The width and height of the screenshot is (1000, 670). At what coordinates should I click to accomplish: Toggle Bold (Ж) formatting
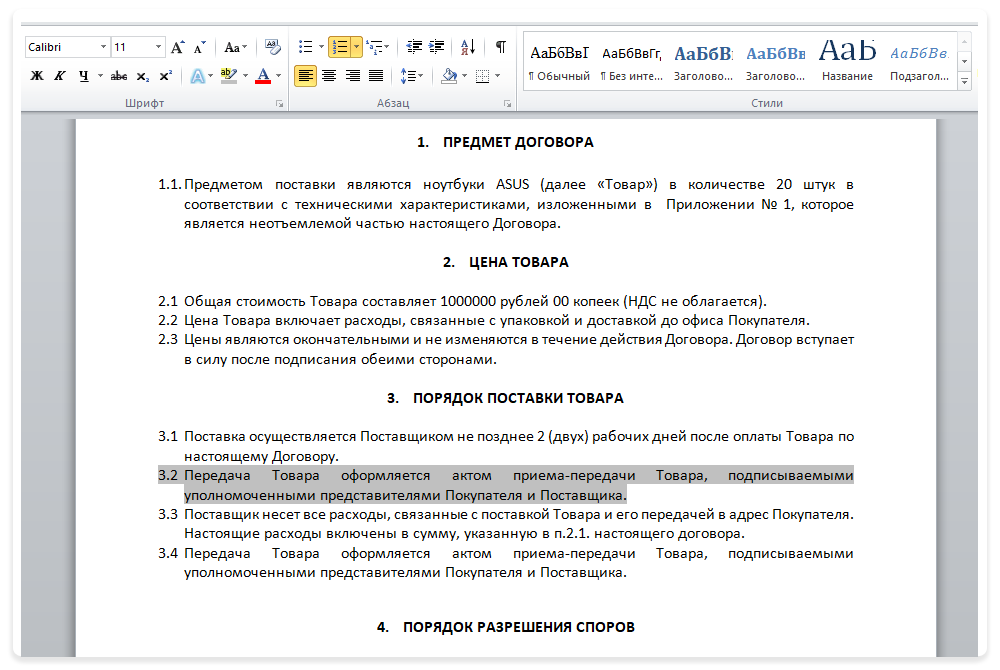tap(35, 76)
